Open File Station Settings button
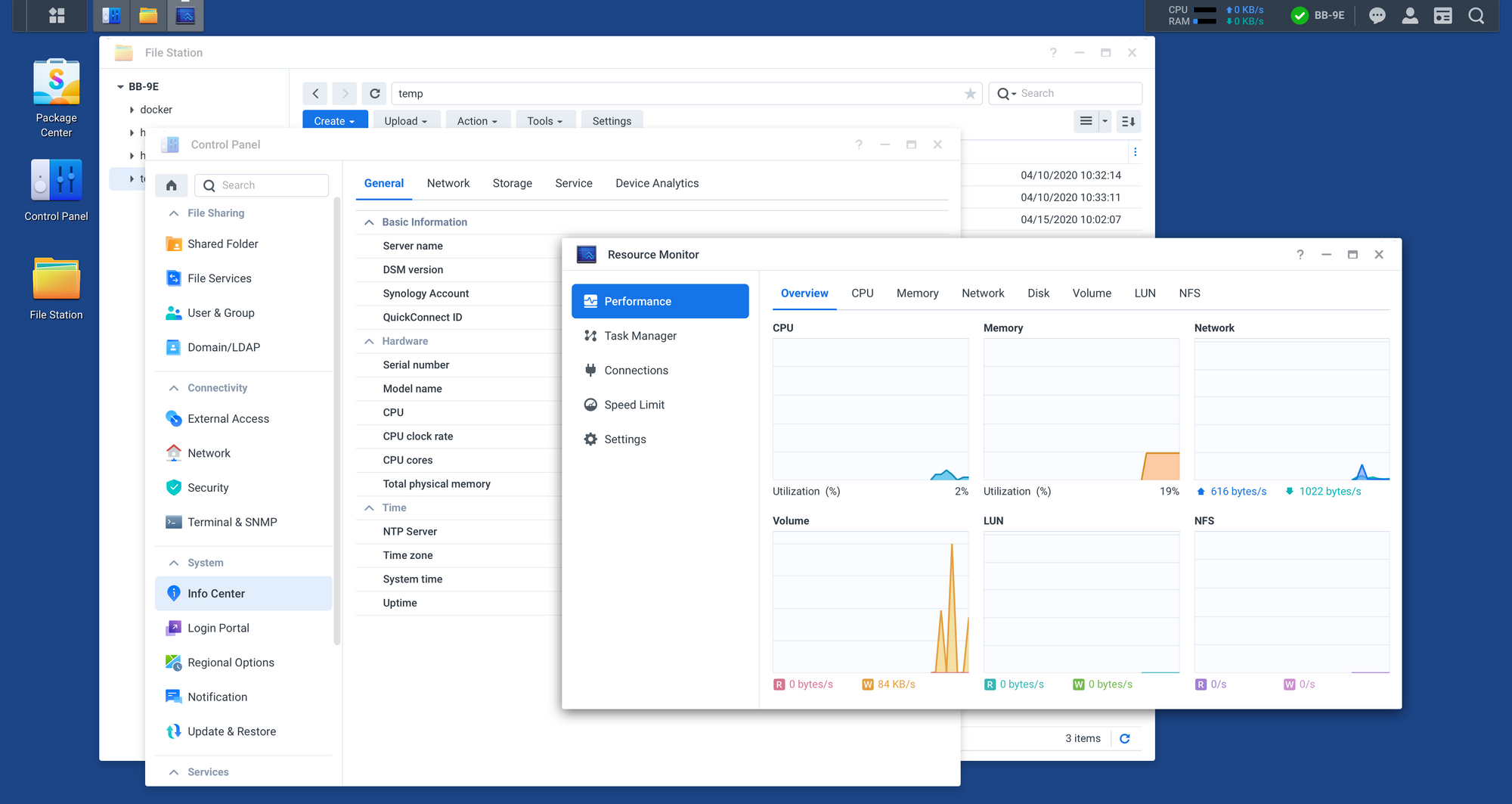1512x804 pixels. point(612,120)
